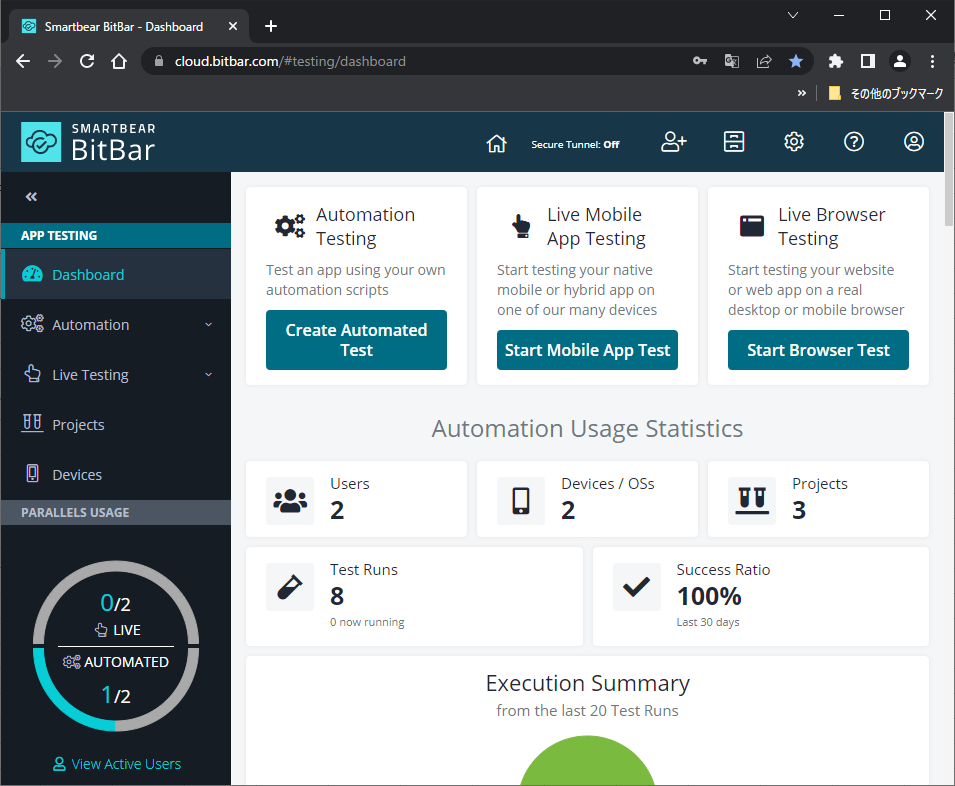This screenshot has height=786, width=955.
Task: Toggle the browser side panel icon
Action: click(867, 61)
